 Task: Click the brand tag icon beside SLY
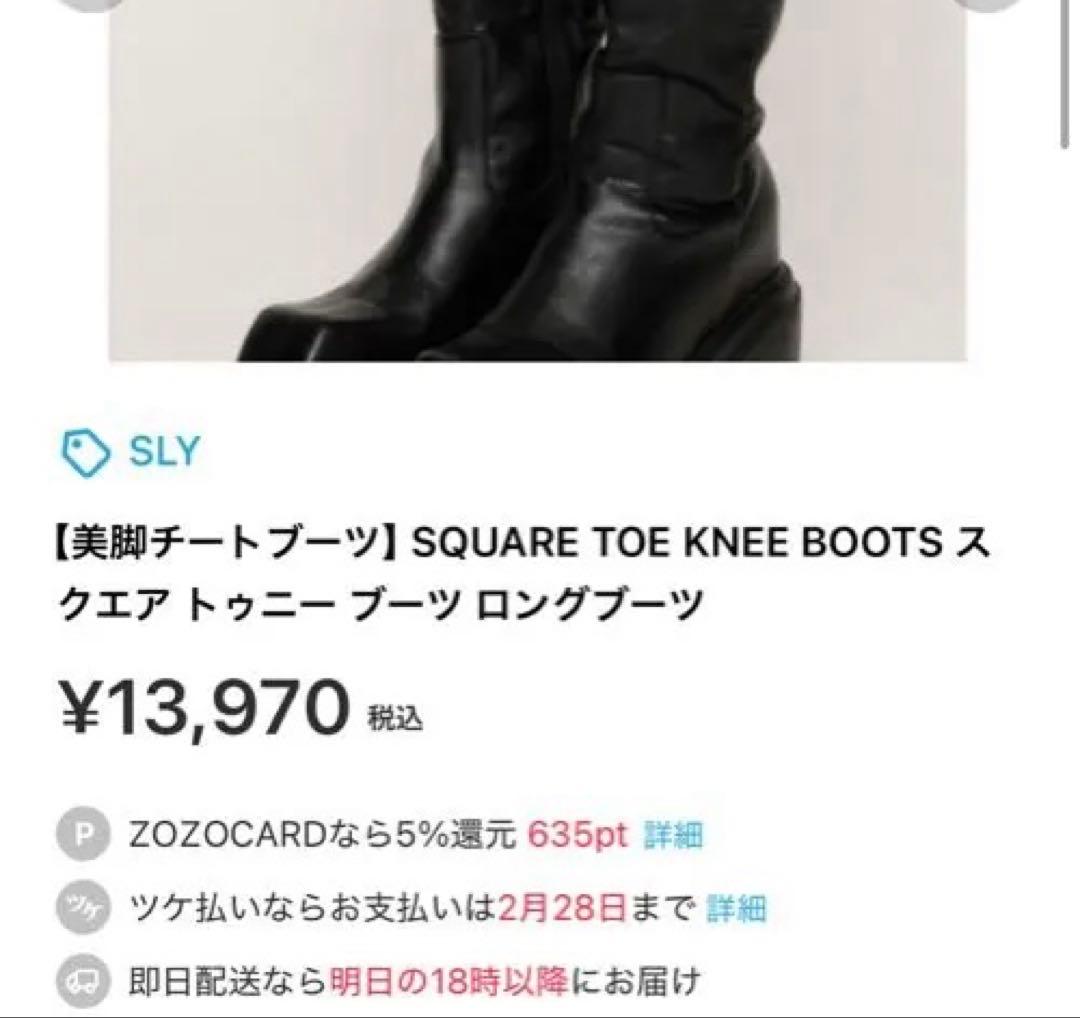pyautogui.click(x=85, y=453)
